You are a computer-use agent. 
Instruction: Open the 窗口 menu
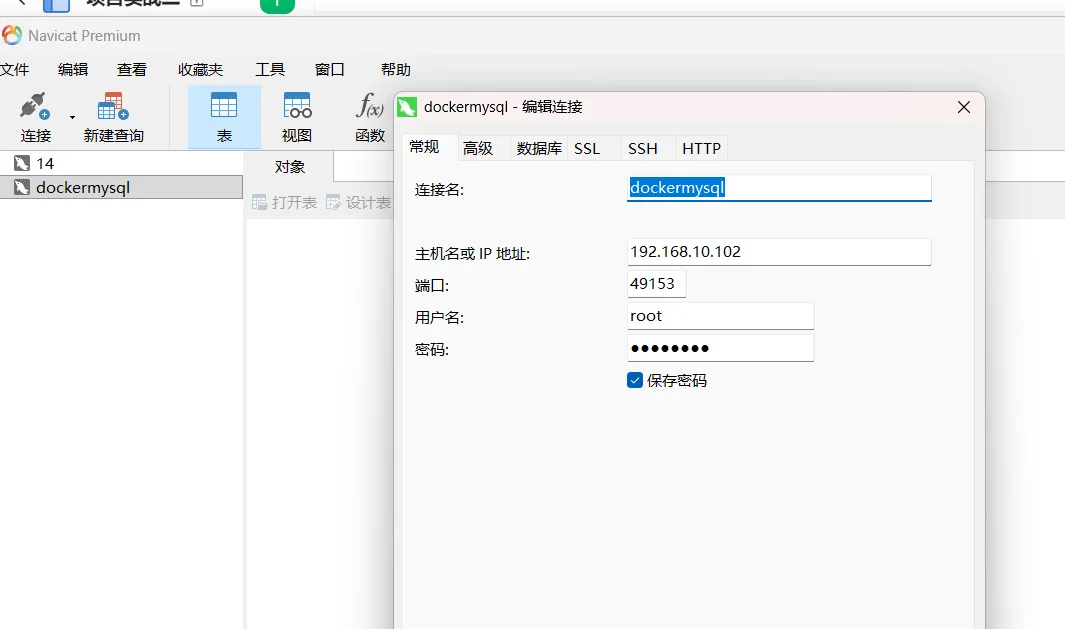(x=329, y=69)
